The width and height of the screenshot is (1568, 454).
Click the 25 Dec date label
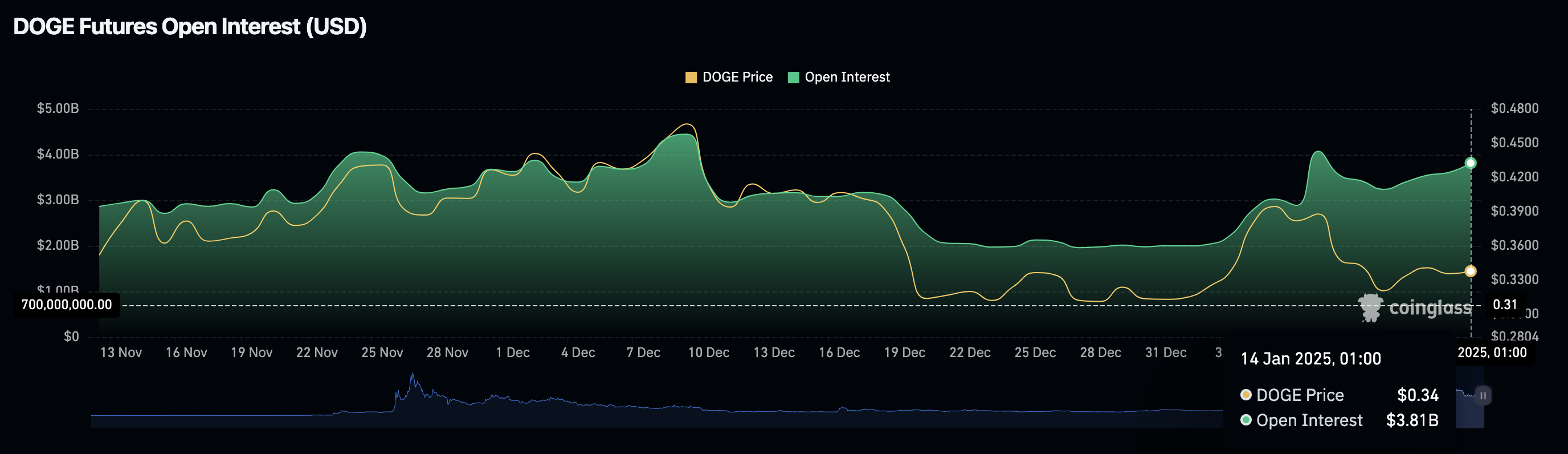pyautogui.click(x=1035, y=353)
